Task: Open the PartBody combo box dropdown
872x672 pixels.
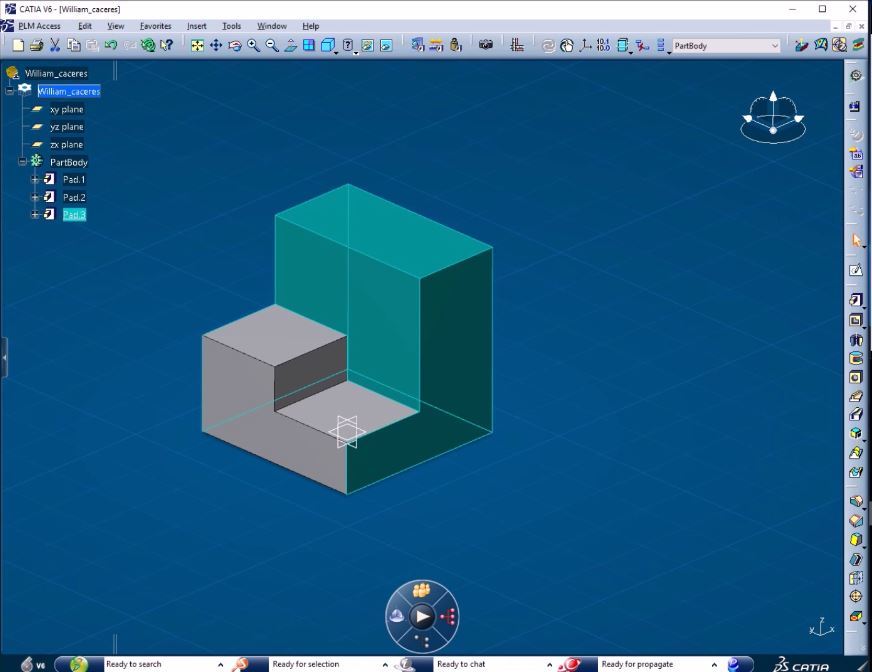Action: [774, 46]
